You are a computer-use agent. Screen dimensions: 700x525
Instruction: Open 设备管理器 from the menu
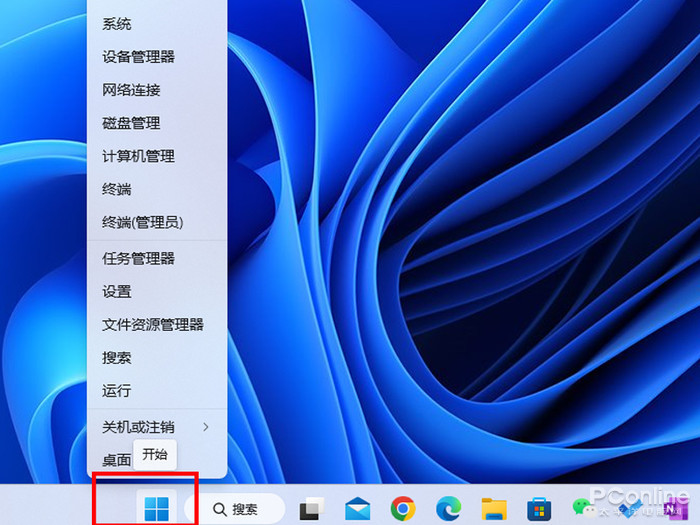click(x=157, y=57)
